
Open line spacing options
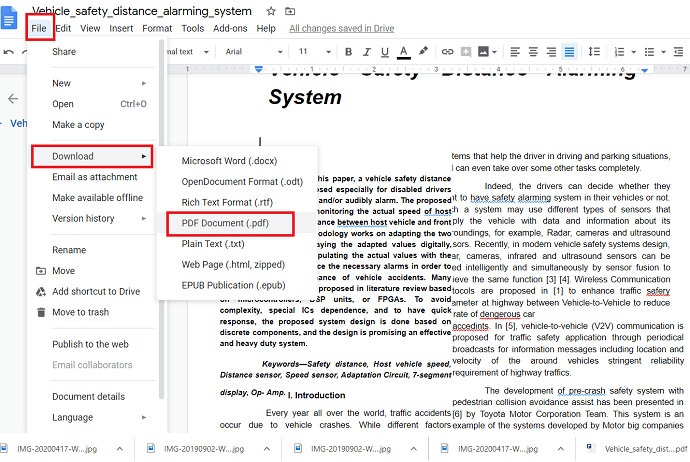pyautogui.click(x=594, y=52)
